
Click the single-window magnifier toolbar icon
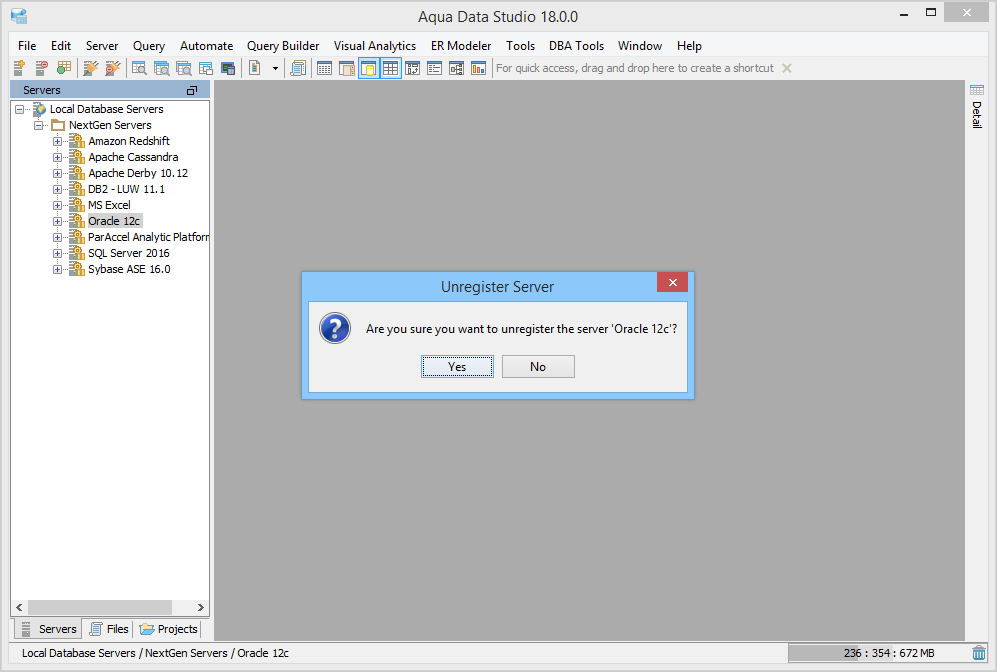(139, 68)
